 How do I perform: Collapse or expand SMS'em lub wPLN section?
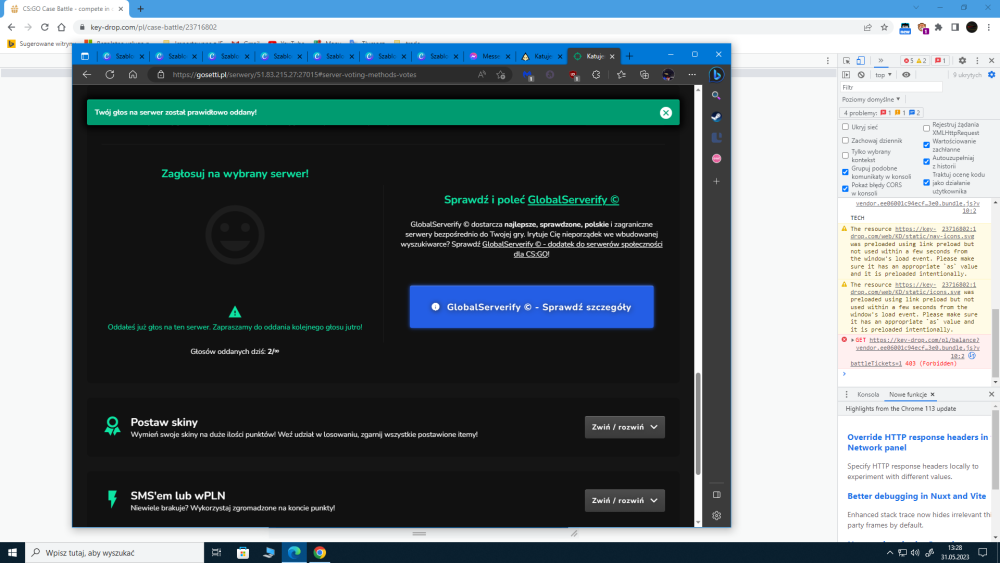(x=624, y=501)
